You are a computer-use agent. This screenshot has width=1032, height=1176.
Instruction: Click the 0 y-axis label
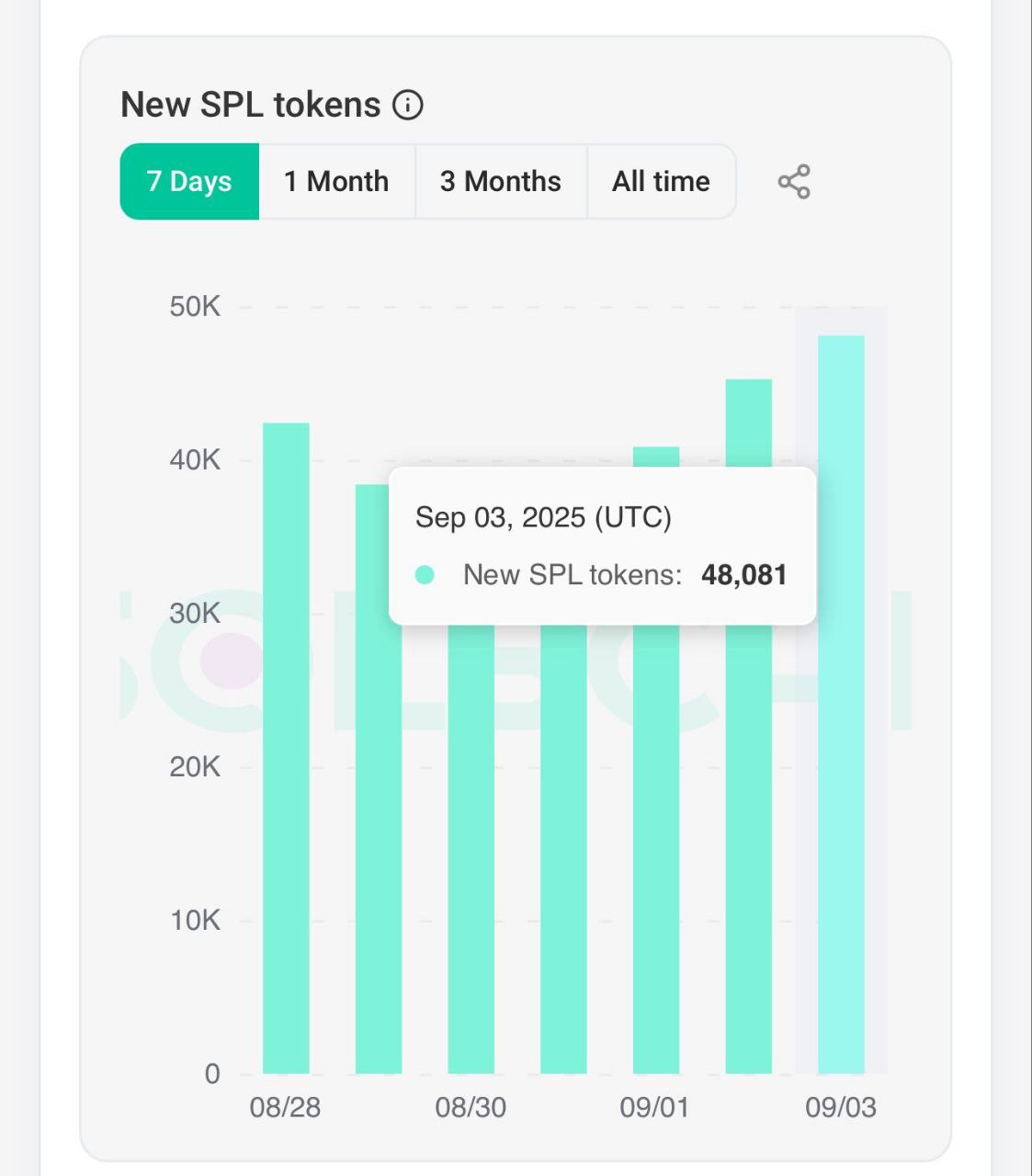point(212,1074)
